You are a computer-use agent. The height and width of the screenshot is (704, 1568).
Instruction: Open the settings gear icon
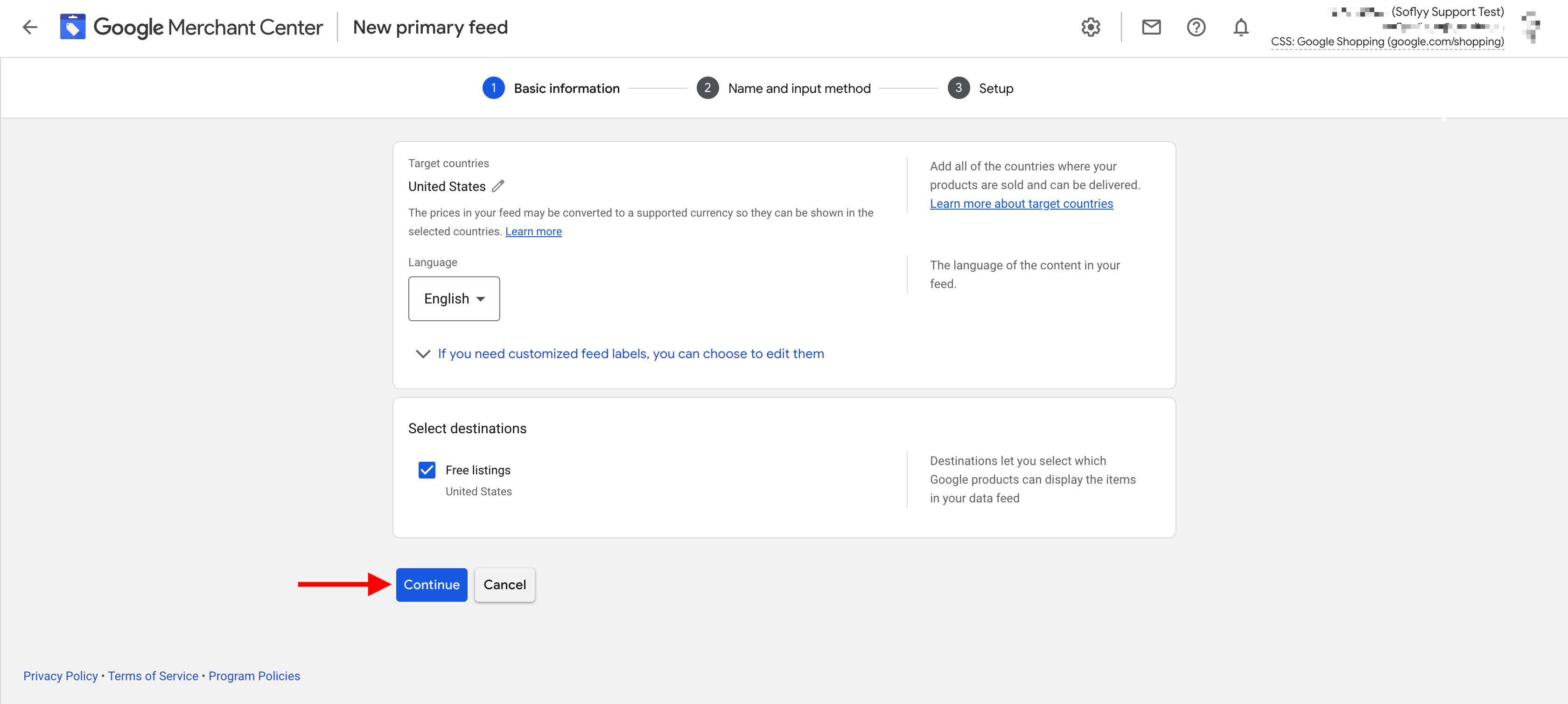pyautogui.click(x=1090, y=28)
